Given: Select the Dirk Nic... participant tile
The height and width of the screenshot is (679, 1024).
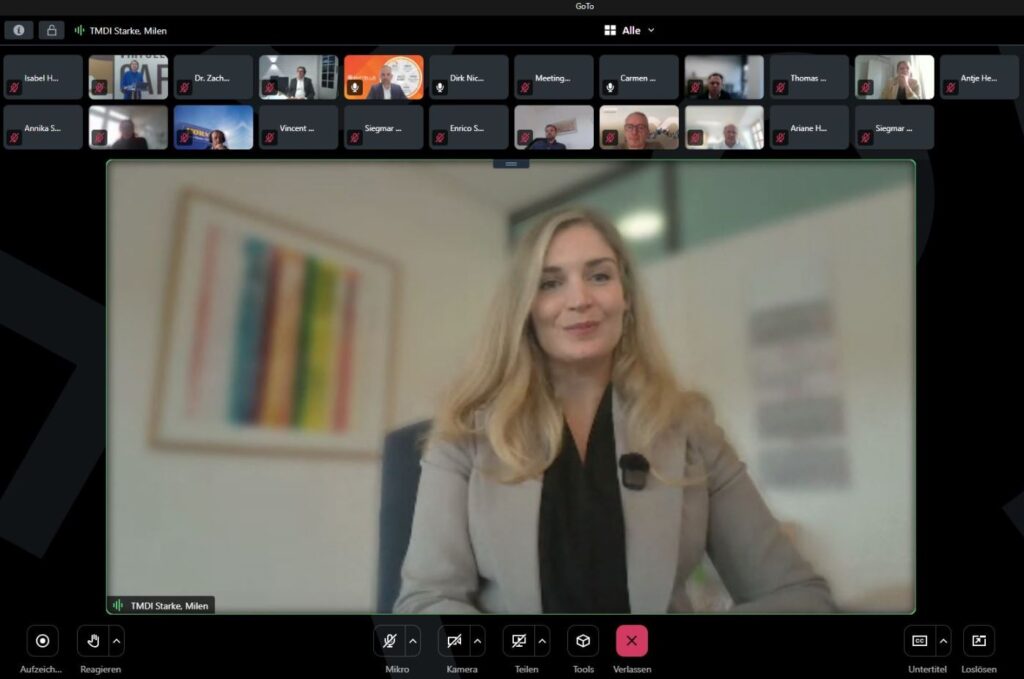Looking at the screenshot, I should point(468,77).
